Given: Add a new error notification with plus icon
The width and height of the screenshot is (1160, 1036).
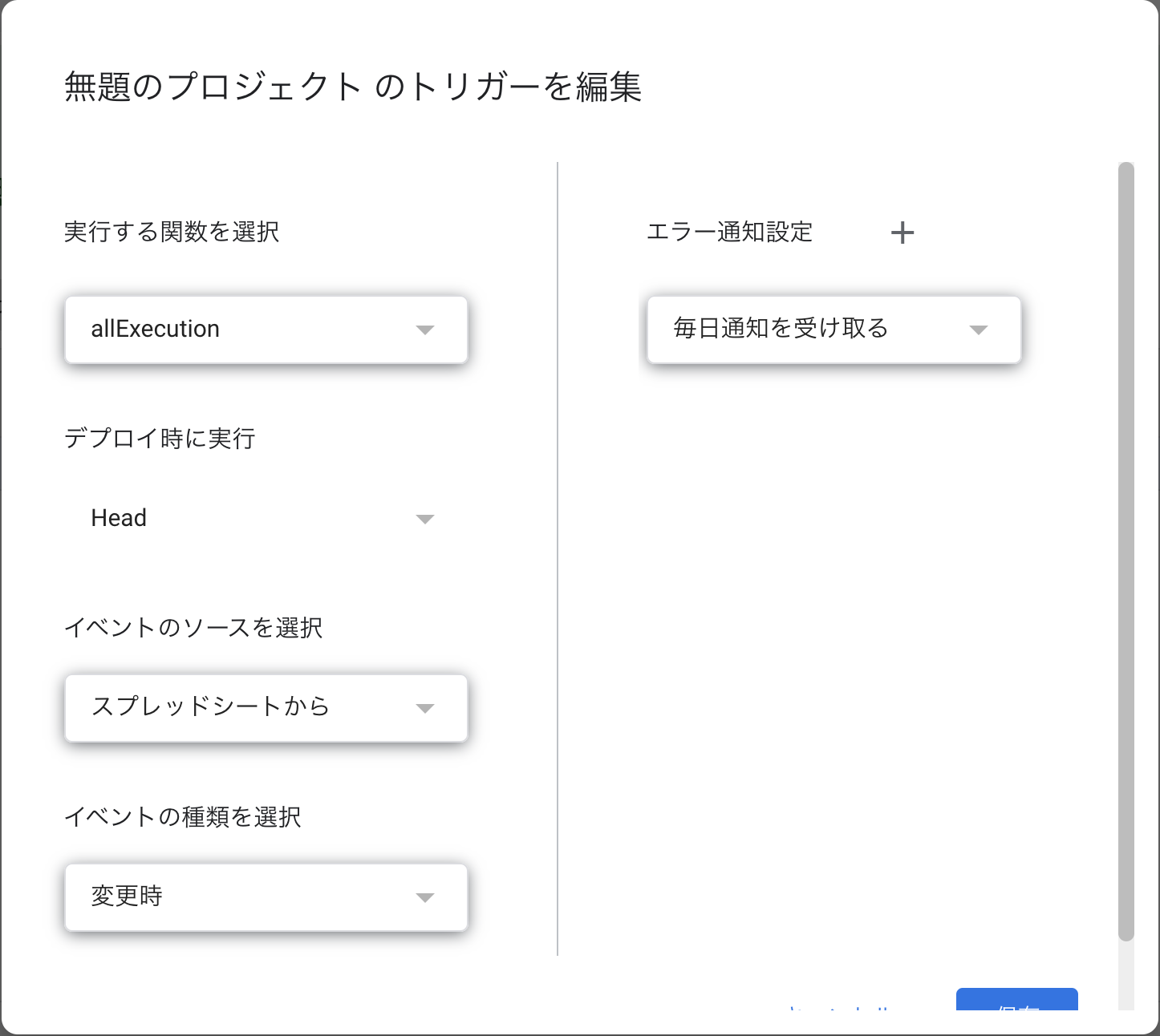Looking at the screenshot, I should pyautogui.click(x=902, y=233).
